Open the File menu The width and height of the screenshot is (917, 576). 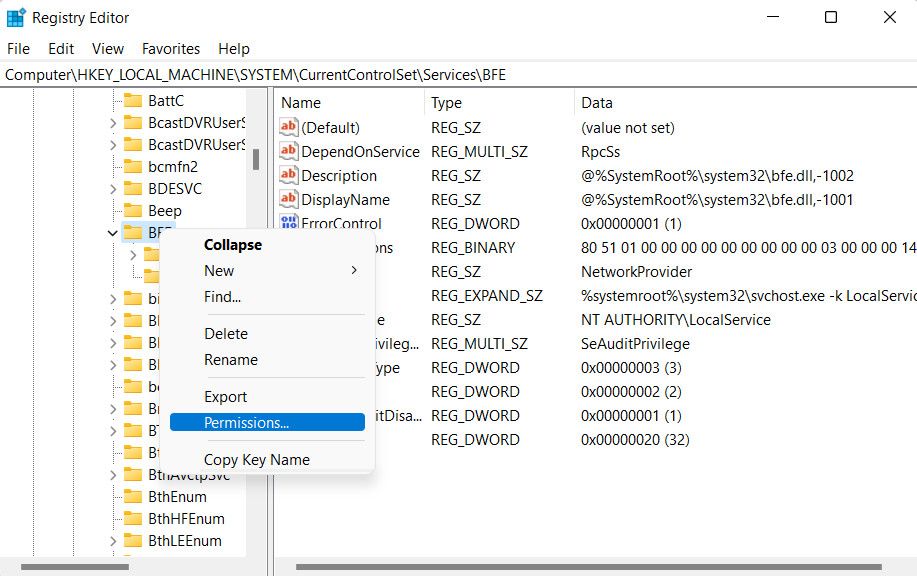coord(18,49)
